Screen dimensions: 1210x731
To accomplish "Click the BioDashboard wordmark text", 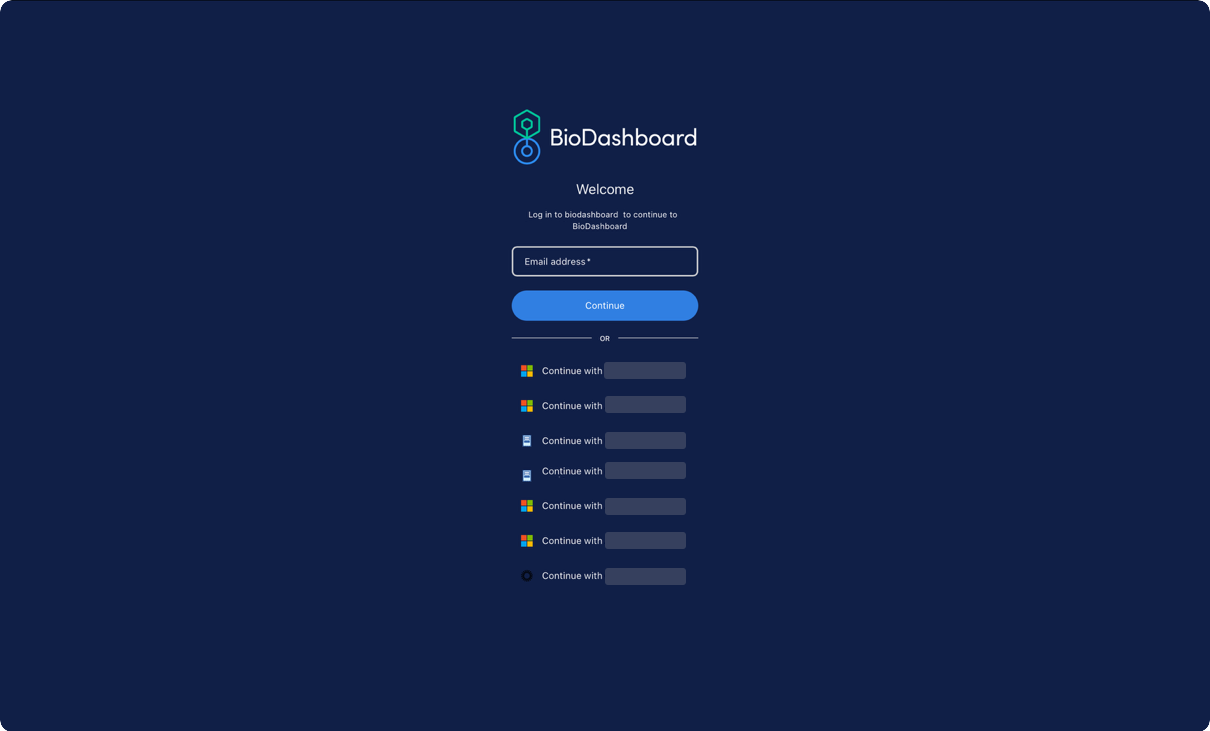I will (623, 138).
